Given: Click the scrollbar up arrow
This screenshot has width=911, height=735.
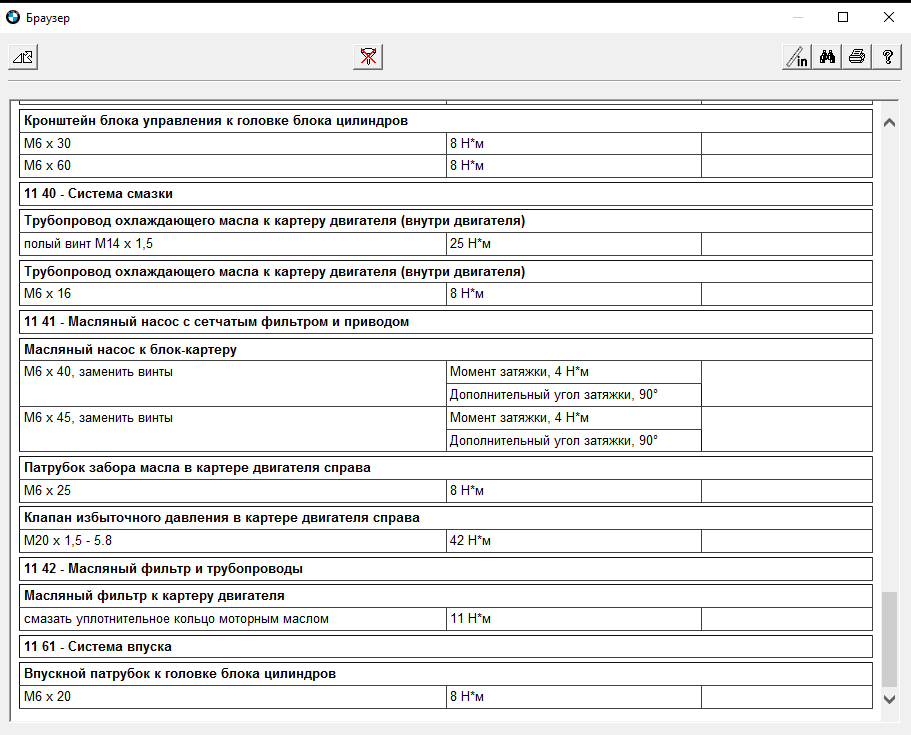Looking at the screenshot, I should [x=888, y=122].
